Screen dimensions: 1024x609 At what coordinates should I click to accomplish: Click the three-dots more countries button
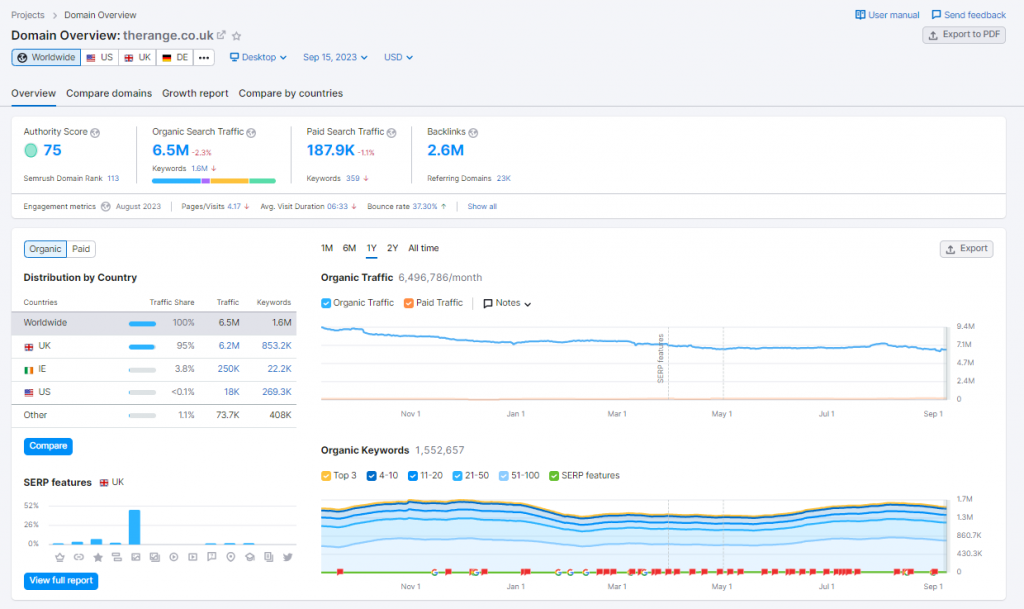[x=204, y=58]
